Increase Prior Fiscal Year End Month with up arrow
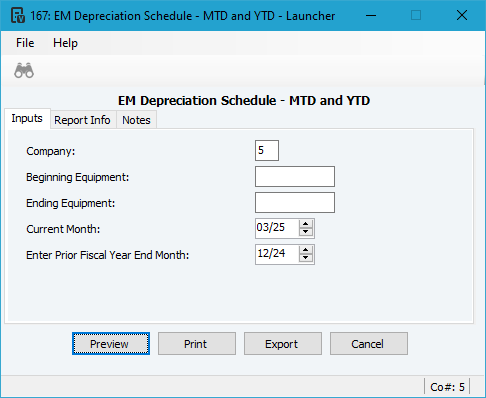 (306, 250)
